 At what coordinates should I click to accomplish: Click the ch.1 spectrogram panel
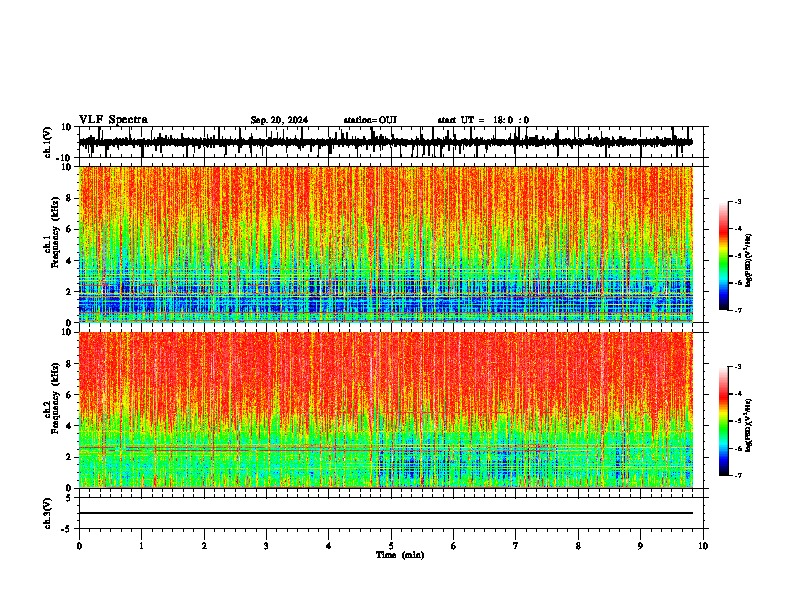pyautogui.click(x=386, y=244)
